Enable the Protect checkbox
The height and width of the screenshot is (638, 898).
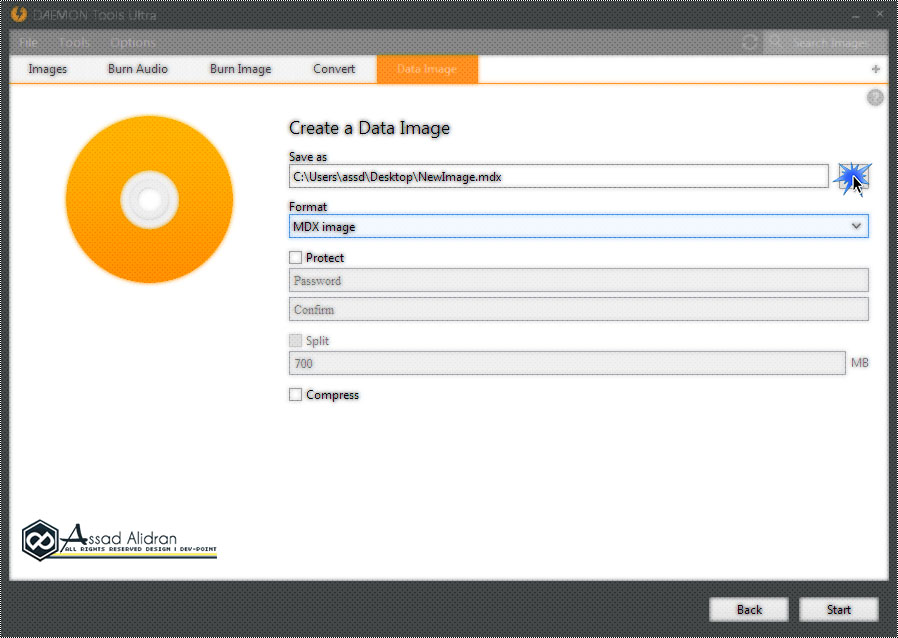(x=296, y=258)
